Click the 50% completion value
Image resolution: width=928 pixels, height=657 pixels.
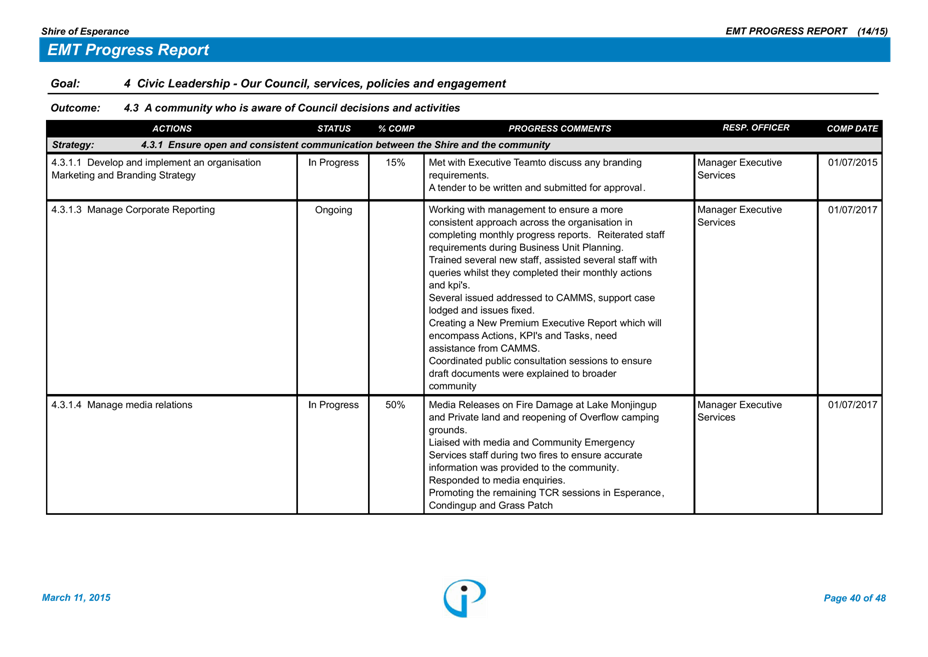[395, 405]
